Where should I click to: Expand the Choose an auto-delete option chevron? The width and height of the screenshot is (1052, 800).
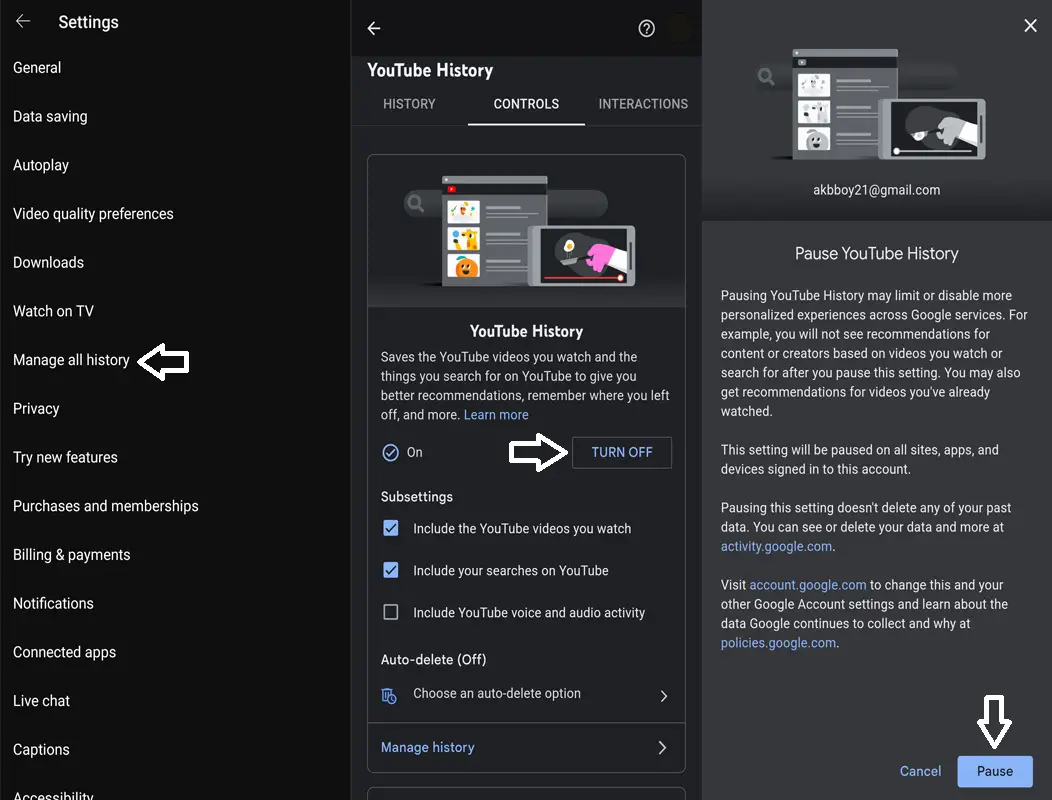pyautogui.click(x=663, y=696)
